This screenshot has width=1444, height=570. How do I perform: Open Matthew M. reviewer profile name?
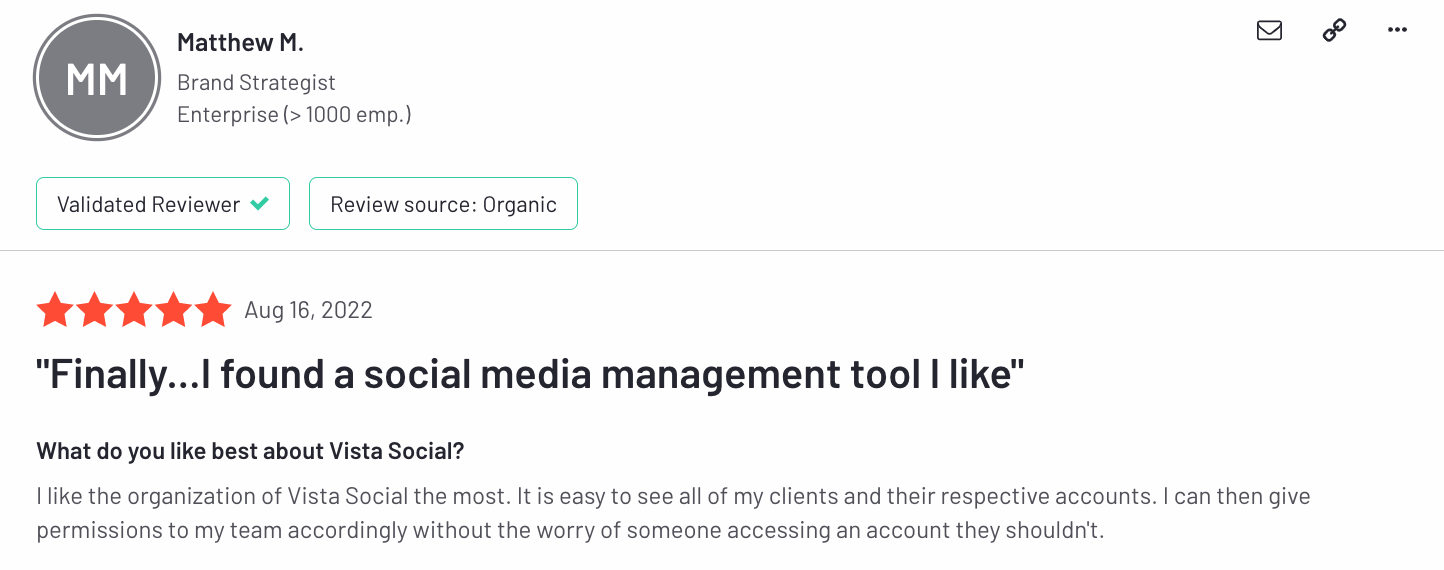[x=240, y=43]
